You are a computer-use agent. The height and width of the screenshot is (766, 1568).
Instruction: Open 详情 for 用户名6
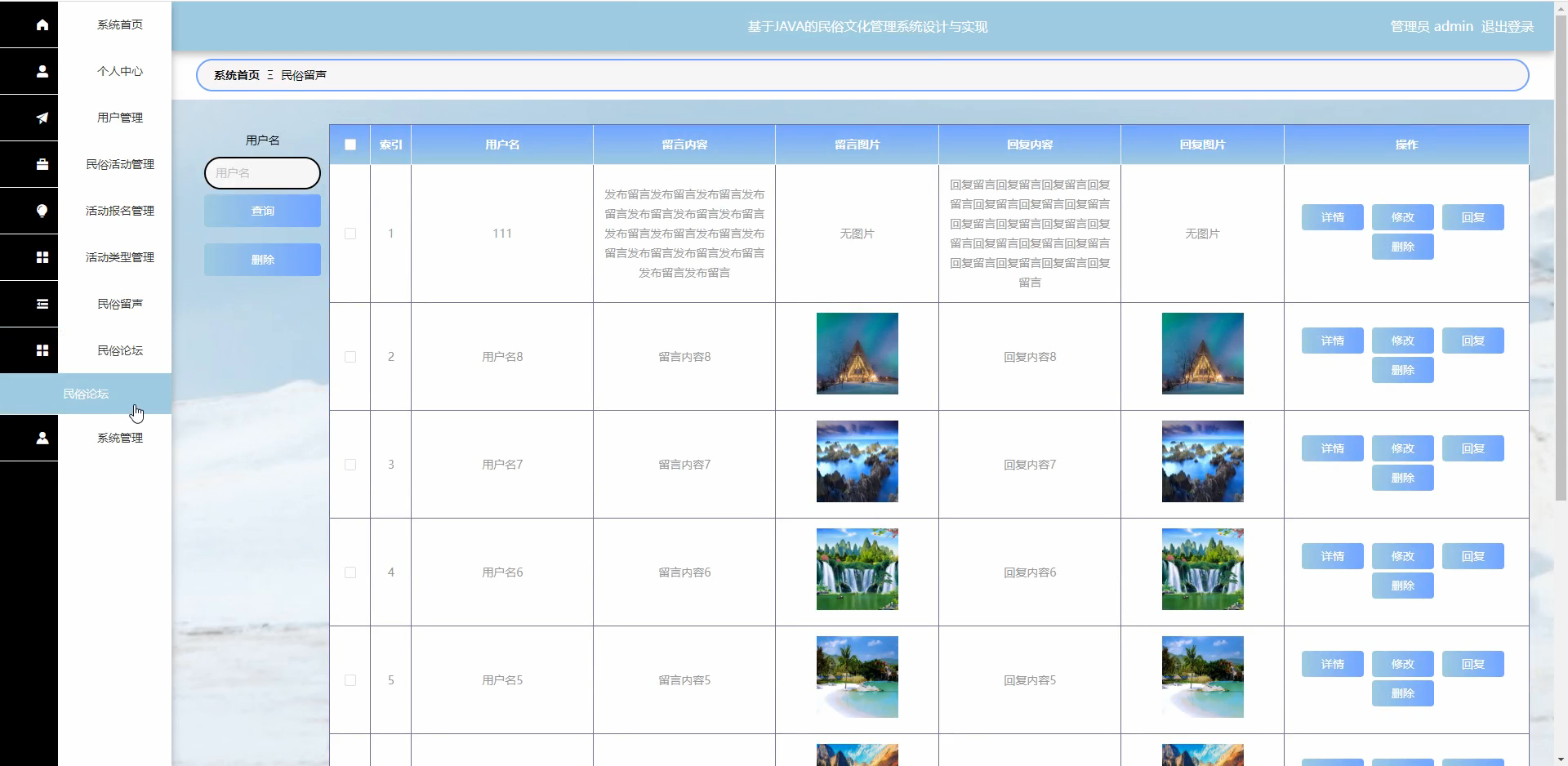tap(1333, 556)
